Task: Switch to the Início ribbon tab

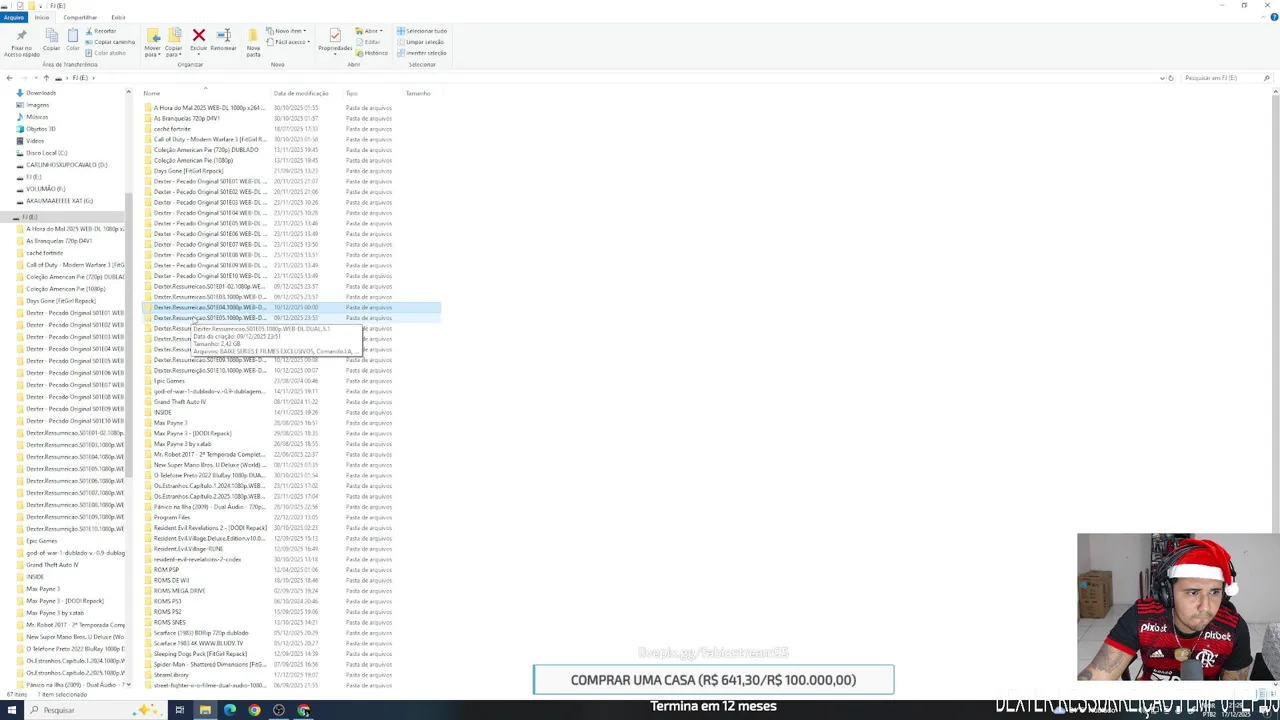Action: coord(42,17)
